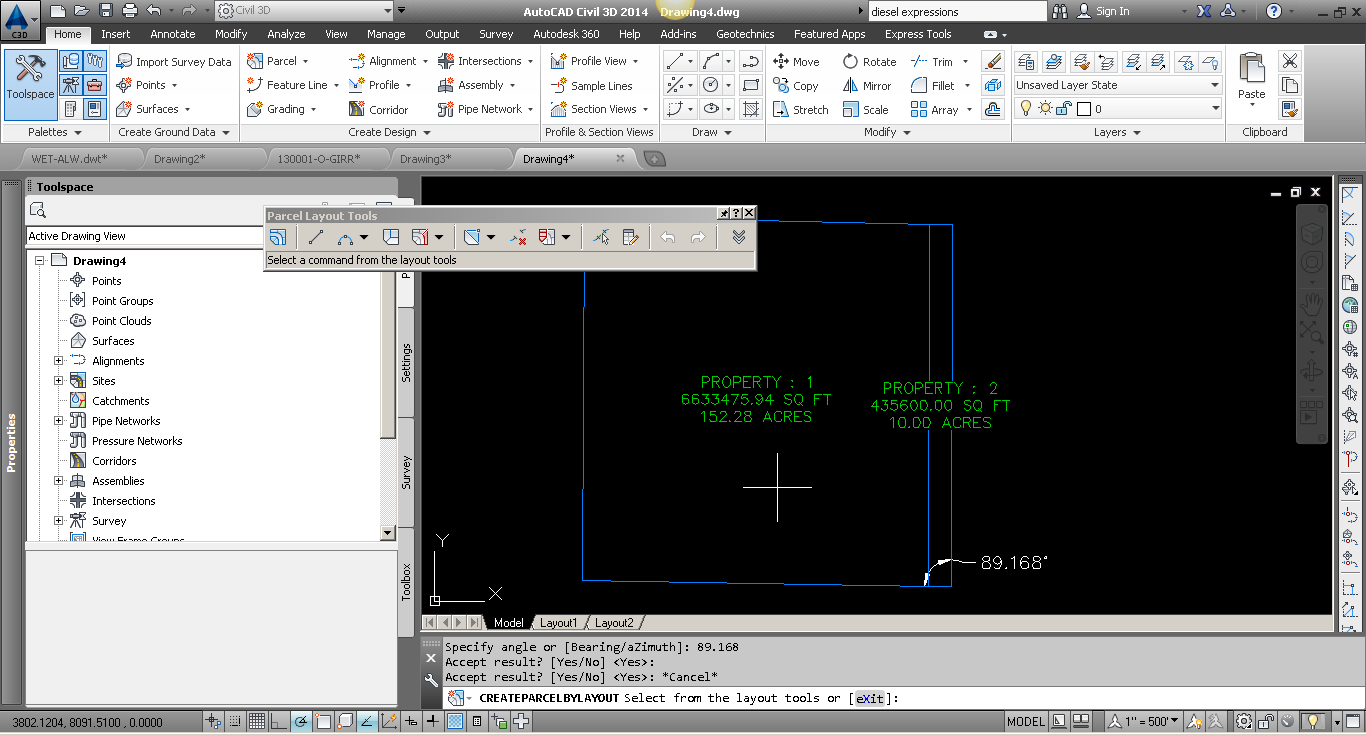This screenshot has width=1366, height=736.
Task: Select Draw Tangent-Tangent curve tool in Parcel Layout Tools
Action: (345, 237)
